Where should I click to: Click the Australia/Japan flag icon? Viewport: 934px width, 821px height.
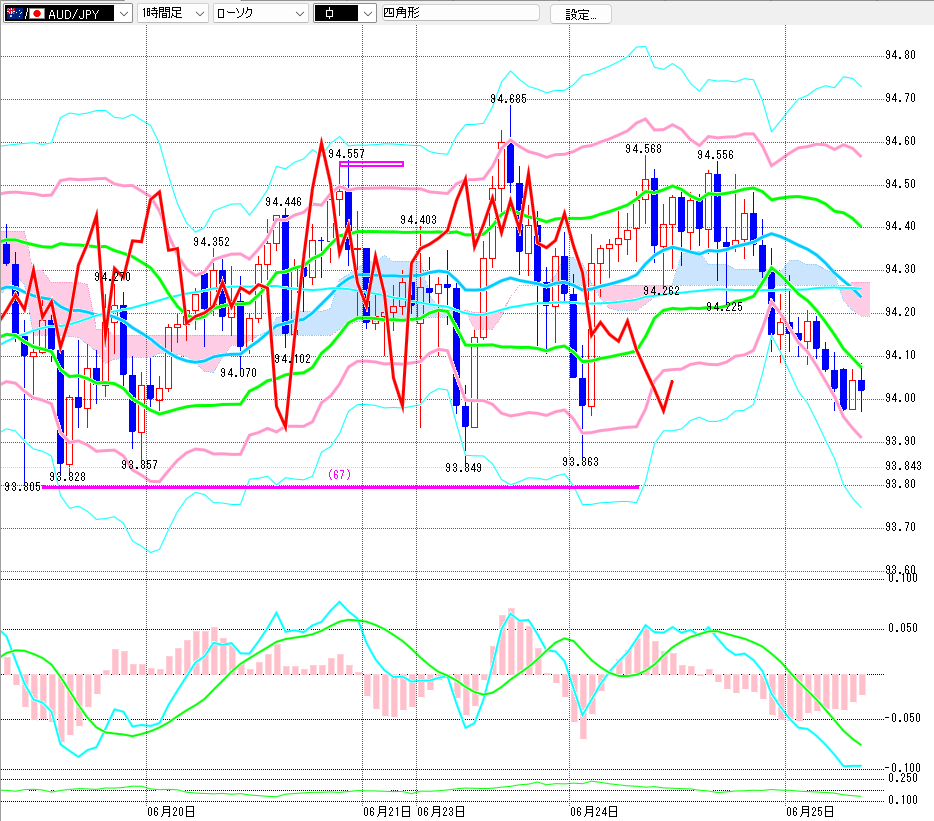tap(26, 13)
